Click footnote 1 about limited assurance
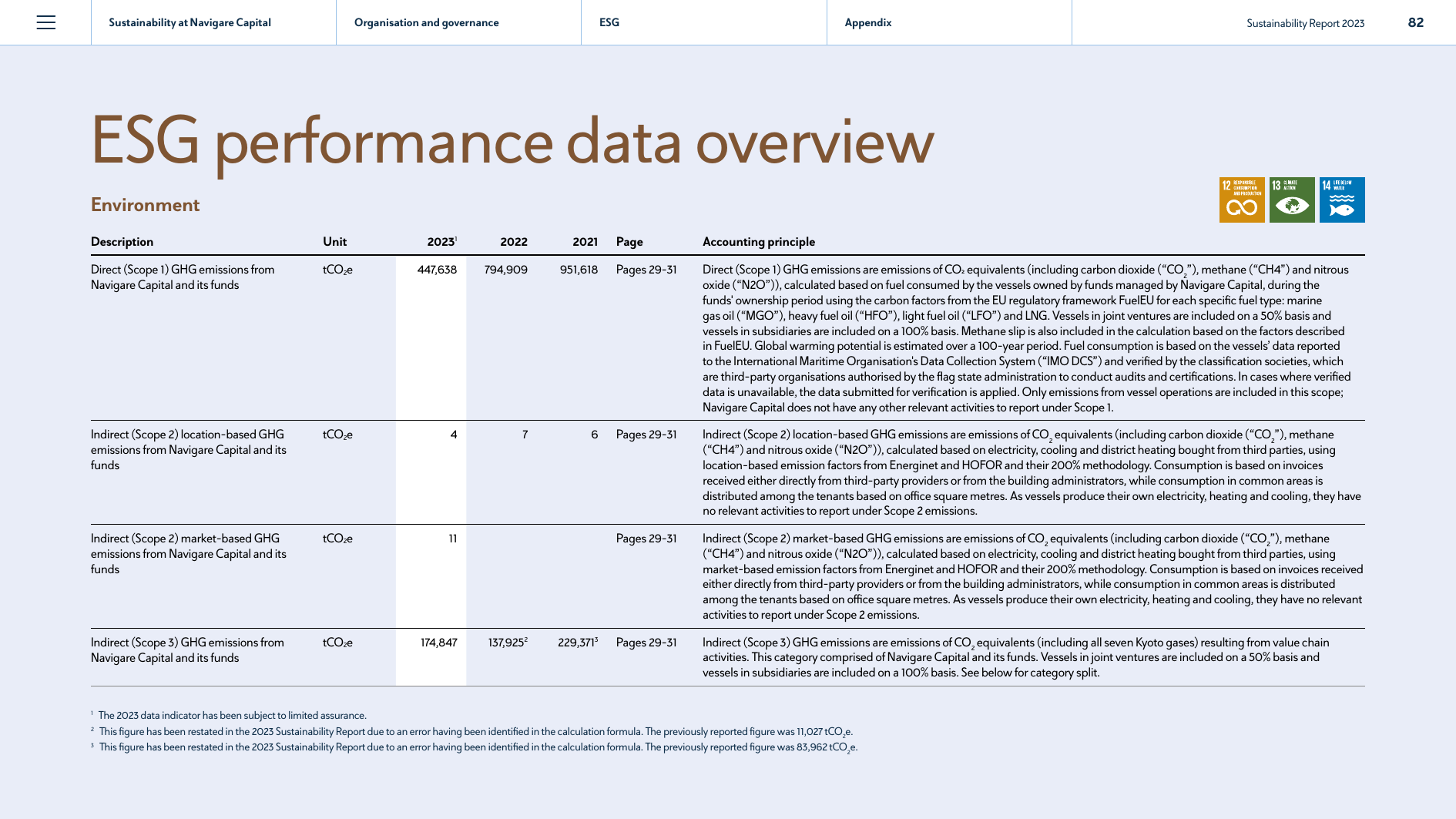Image resolution: width=1456 pixels, height=819 pixels. point(229,716)
